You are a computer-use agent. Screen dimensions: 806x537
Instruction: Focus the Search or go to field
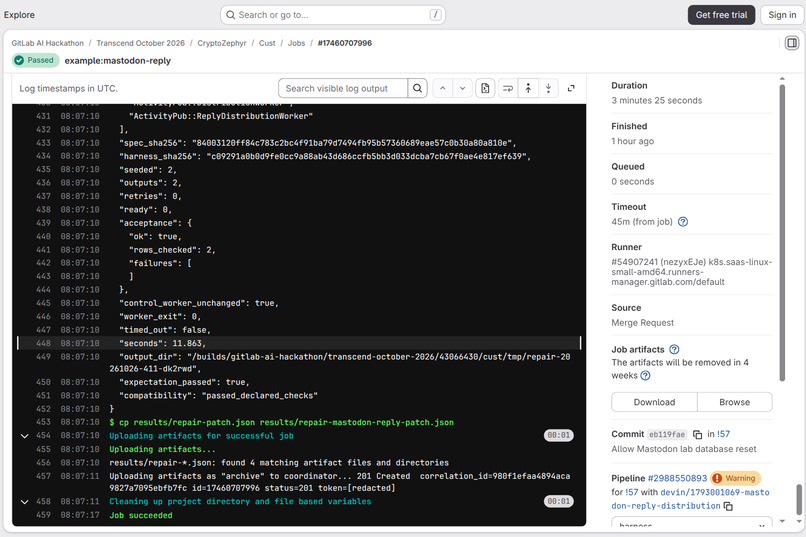click(333, 15)
